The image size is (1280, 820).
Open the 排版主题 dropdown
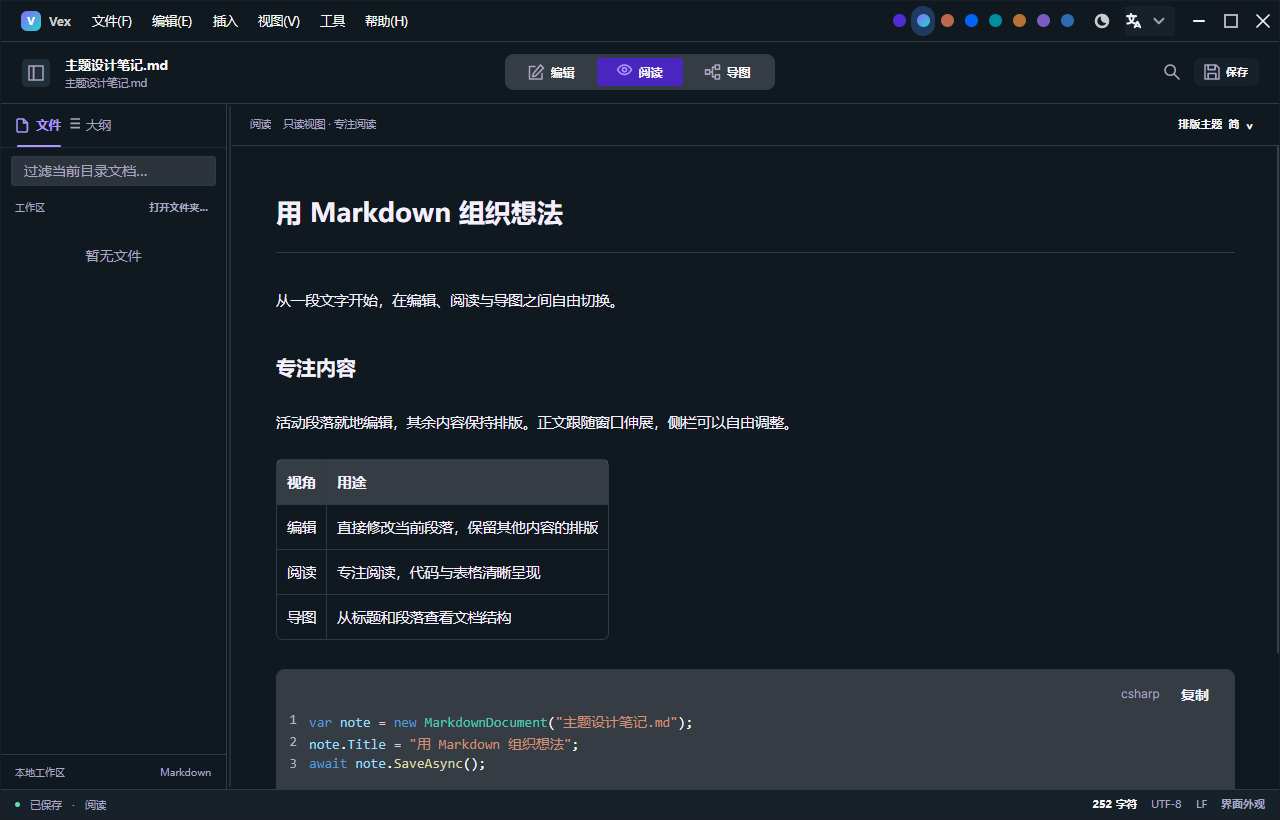pos(1215,125)
